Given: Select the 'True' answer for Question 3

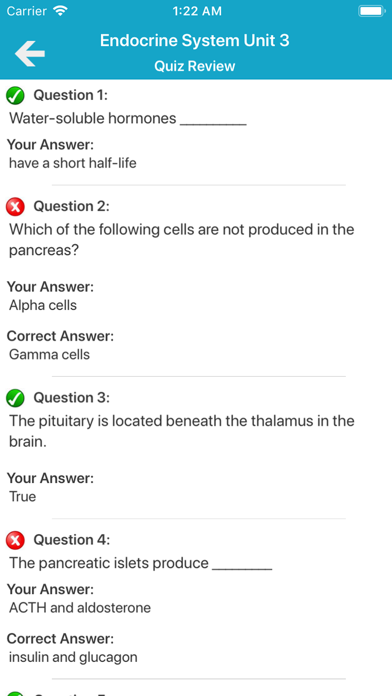Looking at the screenshot, I should (23, 497).
